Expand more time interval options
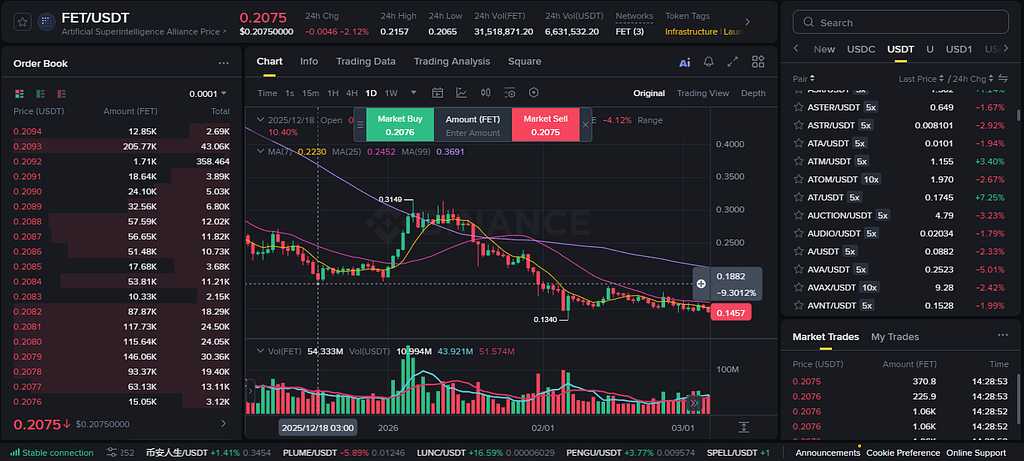The height and width of the screenshot is (461, 1024). pyautogui.click(x=413, y=93)
